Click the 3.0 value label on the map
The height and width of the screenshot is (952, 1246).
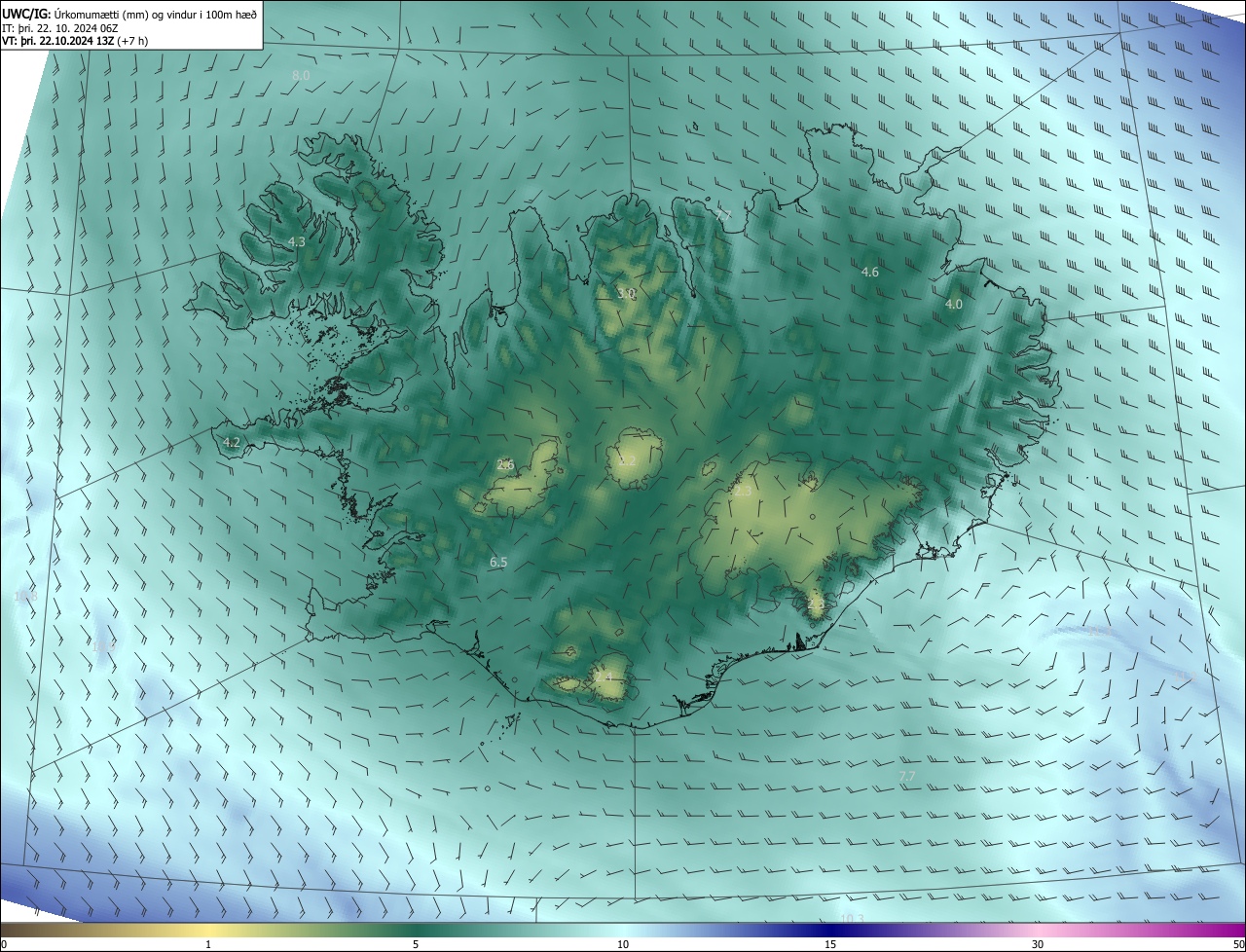pos(626,293)
